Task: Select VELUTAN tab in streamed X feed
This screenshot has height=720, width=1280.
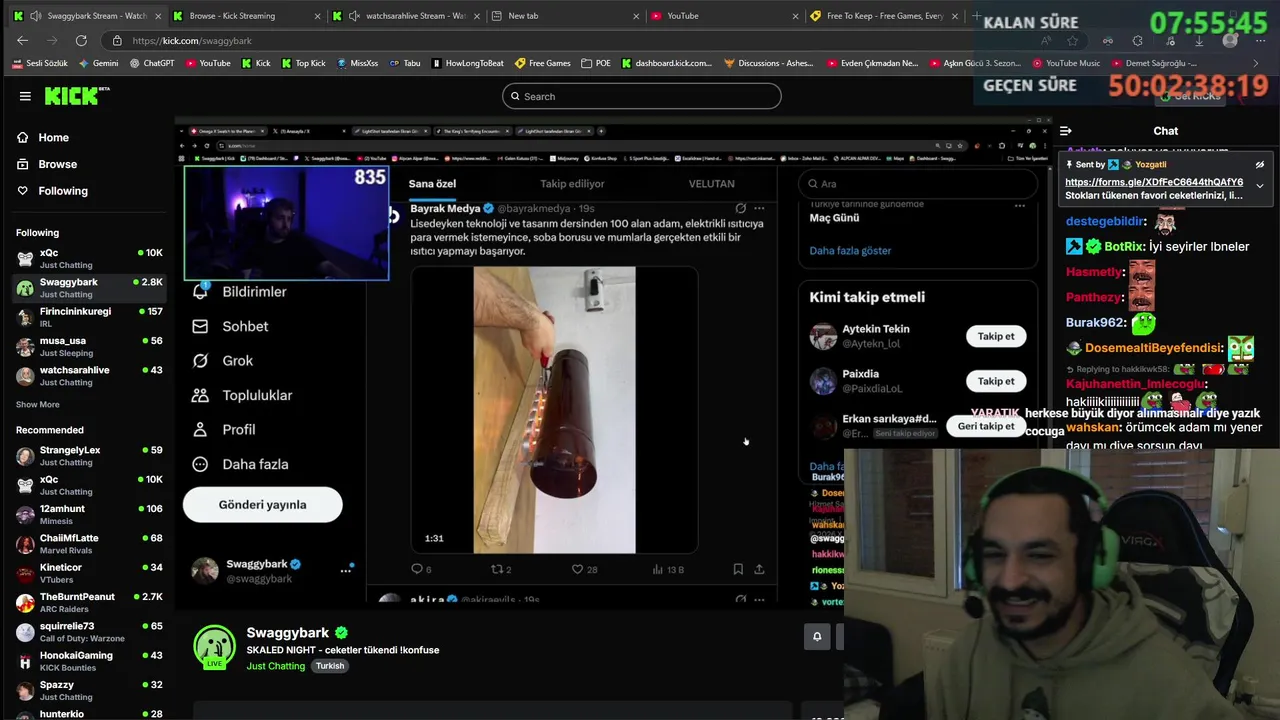Action: [x=712, y=184]
